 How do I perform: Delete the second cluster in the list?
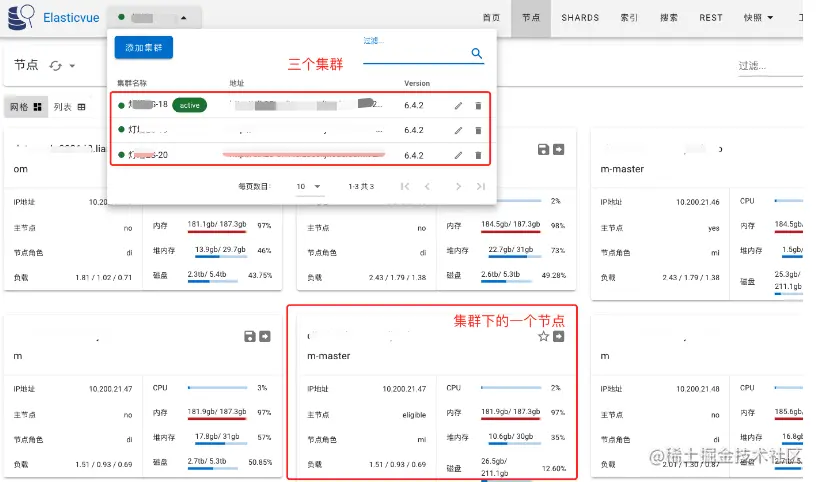point(478,131)
